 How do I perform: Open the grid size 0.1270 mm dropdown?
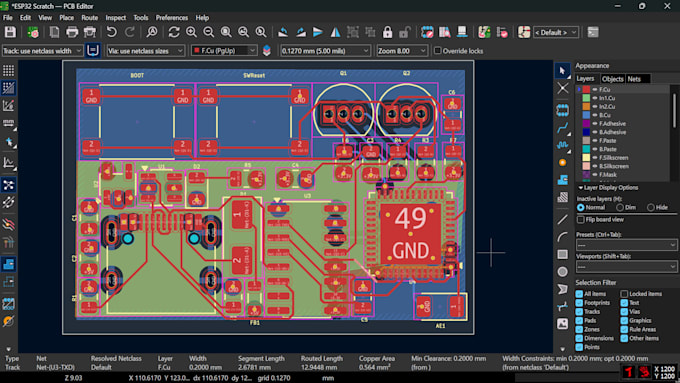click(325, 51)
